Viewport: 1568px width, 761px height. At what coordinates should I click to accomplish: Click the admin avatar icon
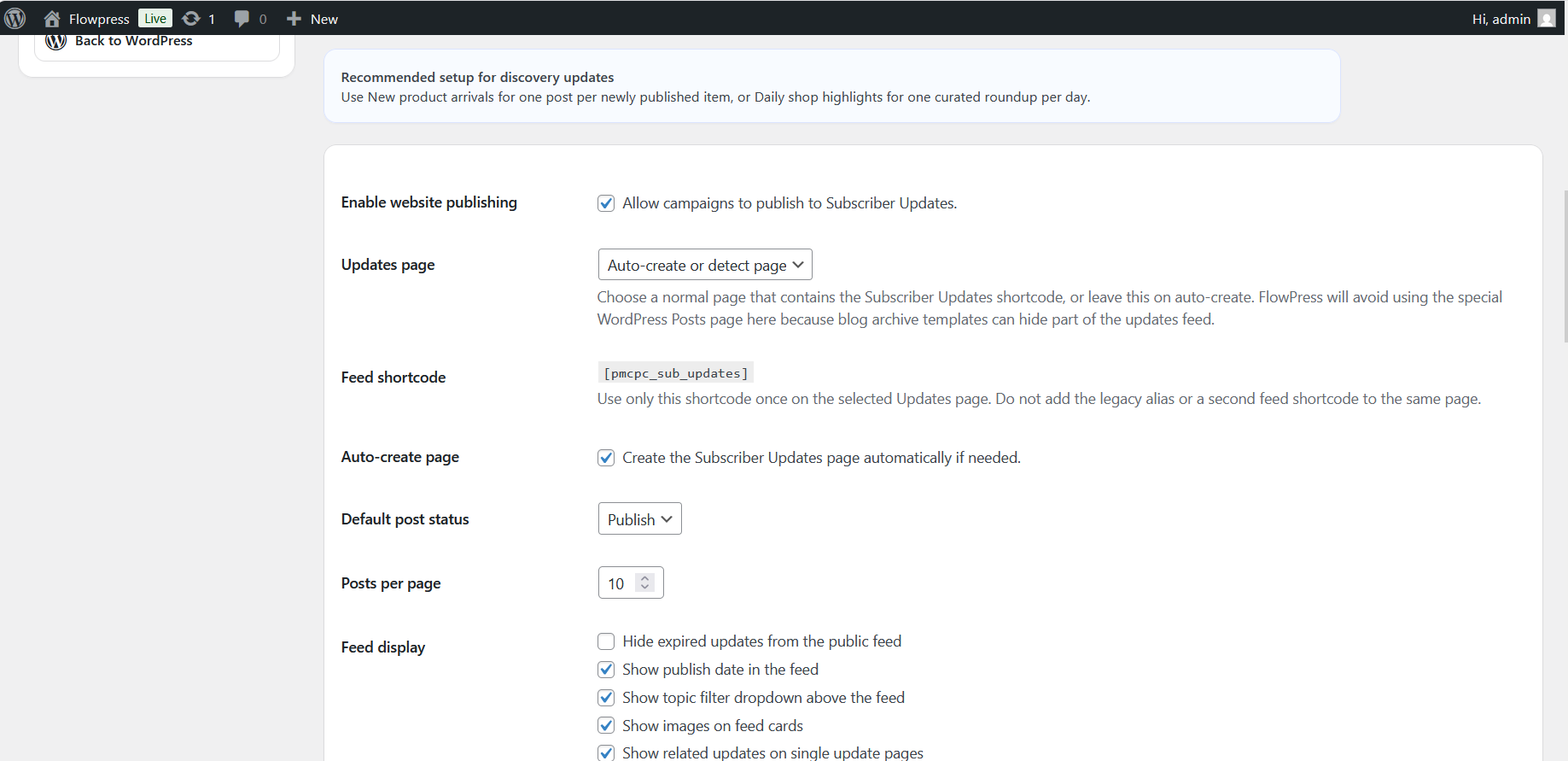tap(1547, 19)
